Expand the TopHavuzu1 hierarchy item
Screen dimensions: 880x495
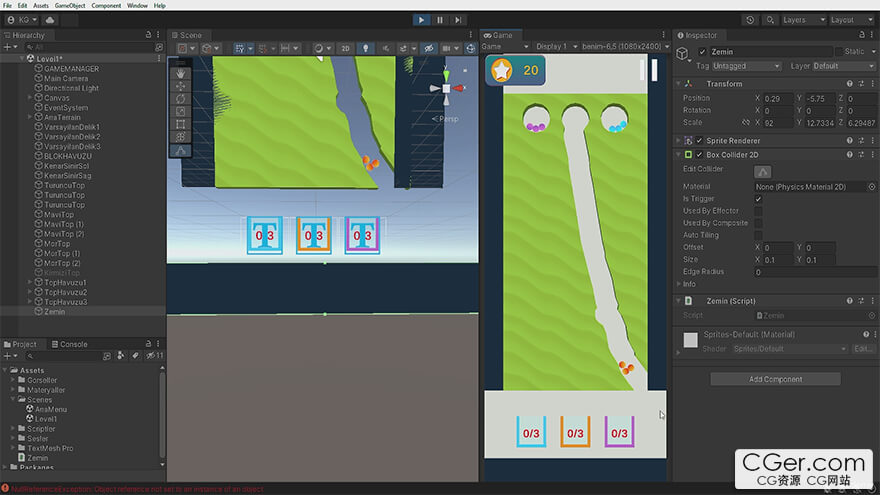point(30,282)
